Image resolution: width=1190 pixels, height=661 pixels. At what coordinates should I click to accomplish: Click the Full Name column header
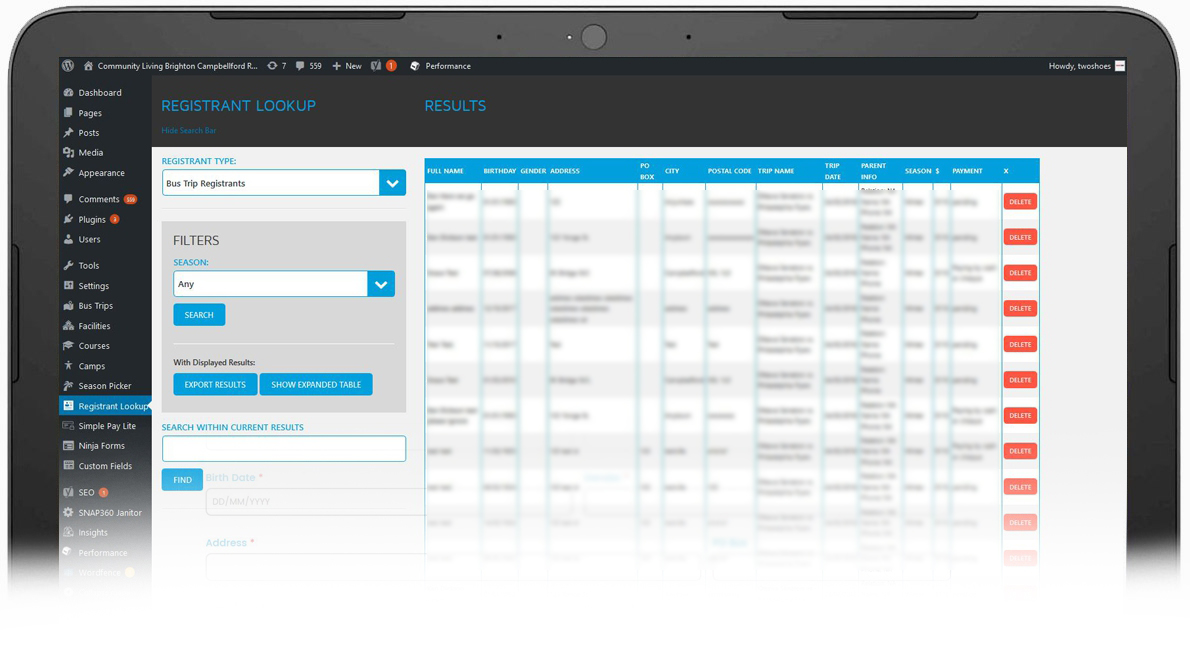point(445,171)
